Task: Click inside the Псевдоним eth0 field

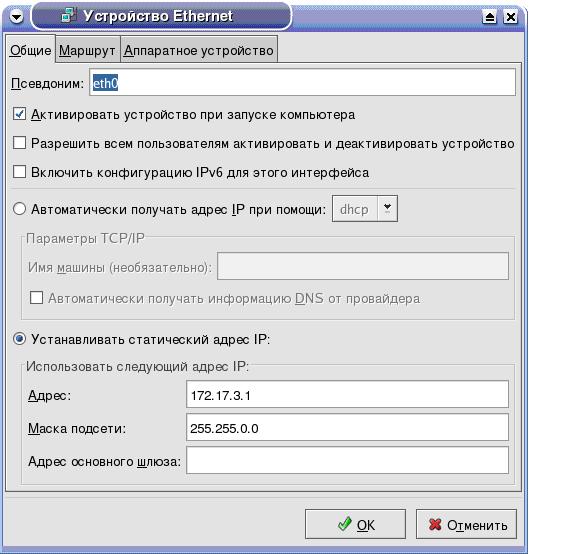Action: 303,82
